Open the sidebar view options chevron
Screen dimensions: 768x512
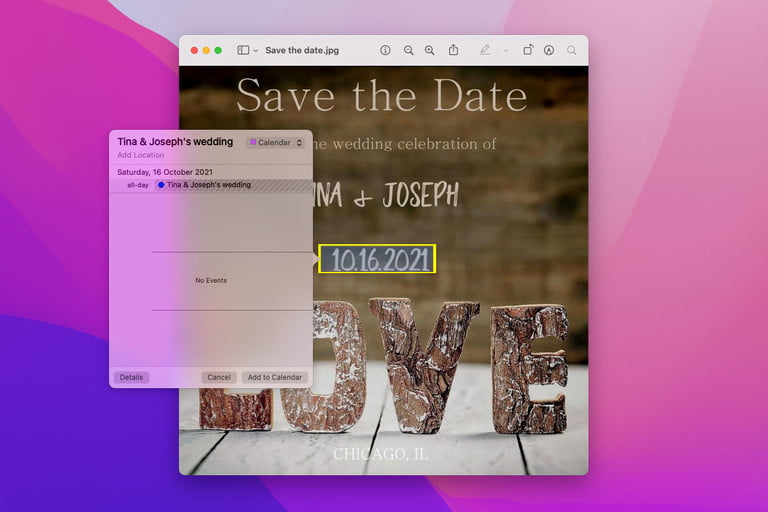[256, 50]
